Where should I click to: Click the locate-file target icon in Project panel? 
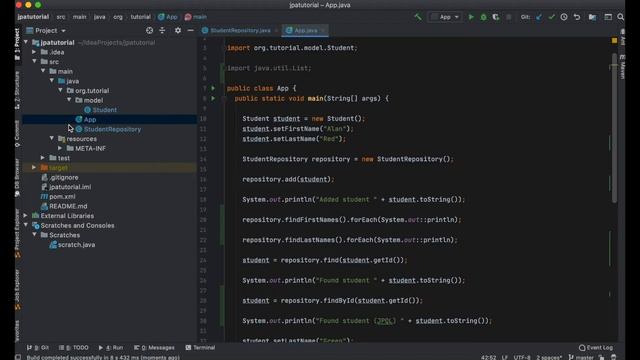point(149,31)
